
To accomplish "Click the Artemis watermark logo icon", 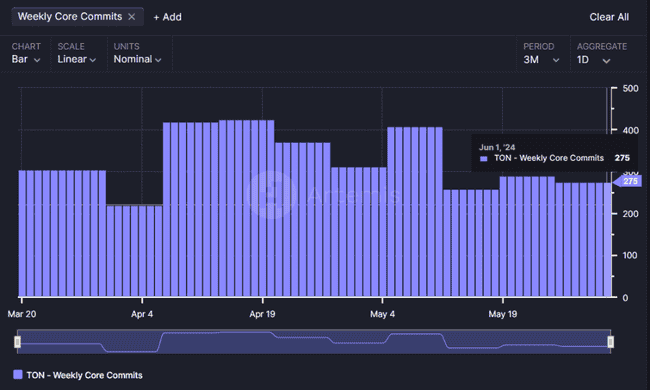I will (x=271, y=195).
